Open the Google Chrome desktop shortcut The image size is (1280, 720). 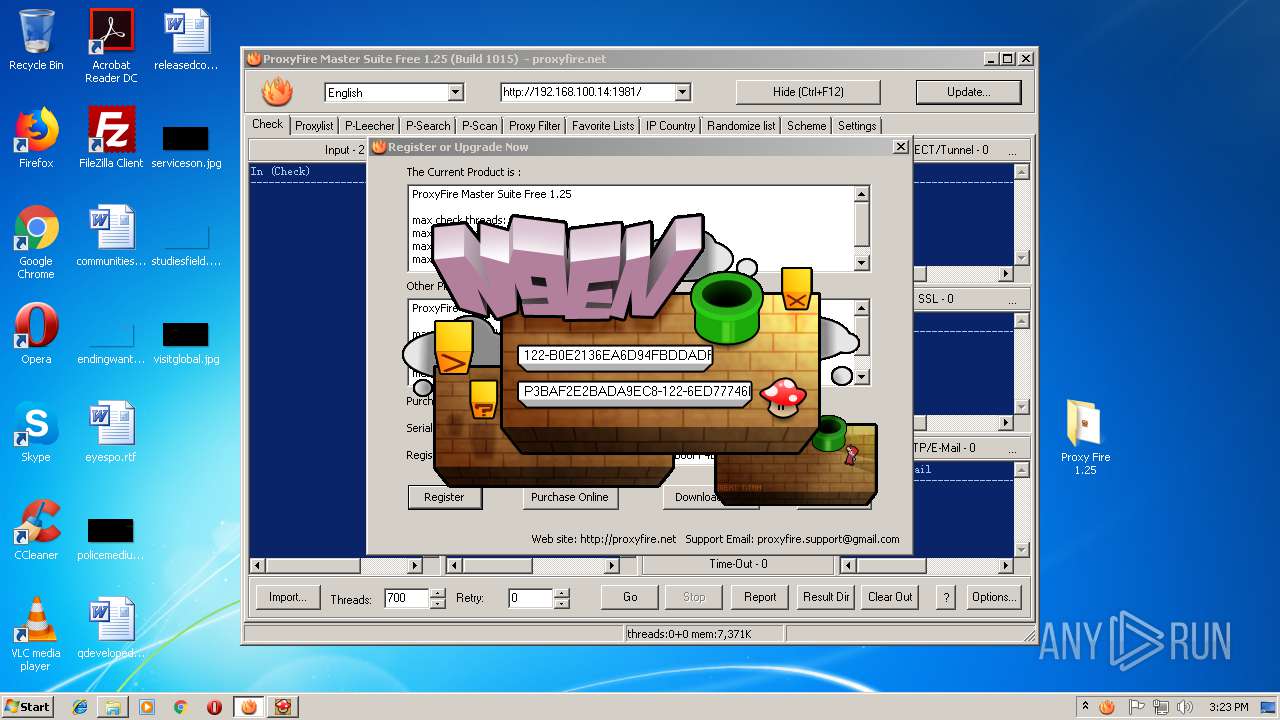click(x=36, y=242)
